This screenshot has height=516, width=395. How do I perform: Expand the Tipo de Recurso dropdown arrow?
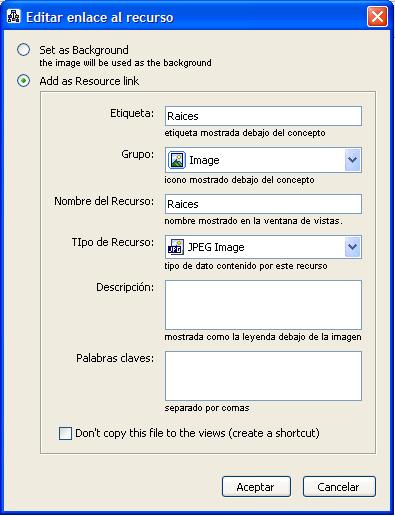point(353,247)
